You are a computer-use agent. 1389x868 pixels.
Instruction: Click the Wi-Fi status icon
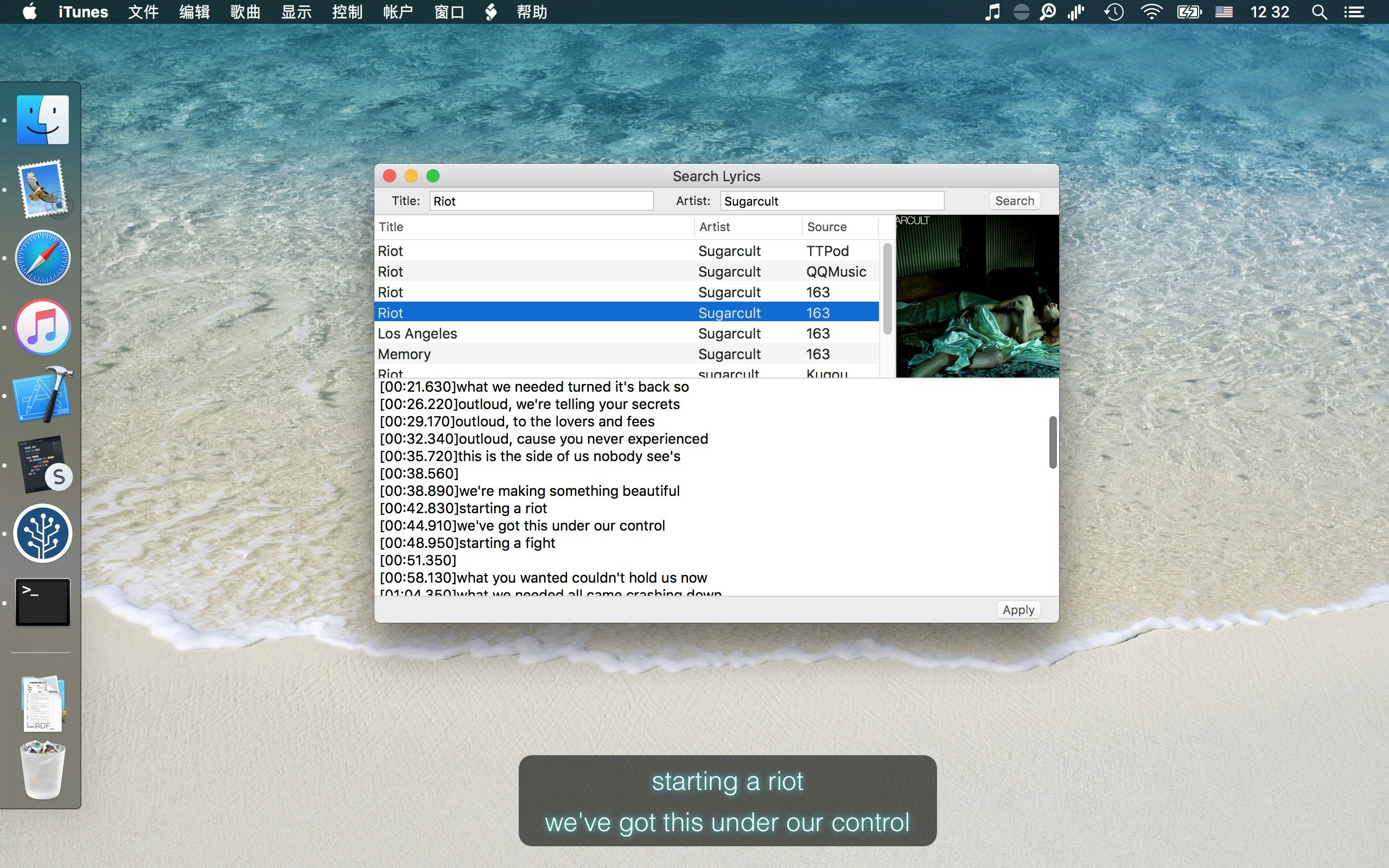[1151, 12]
